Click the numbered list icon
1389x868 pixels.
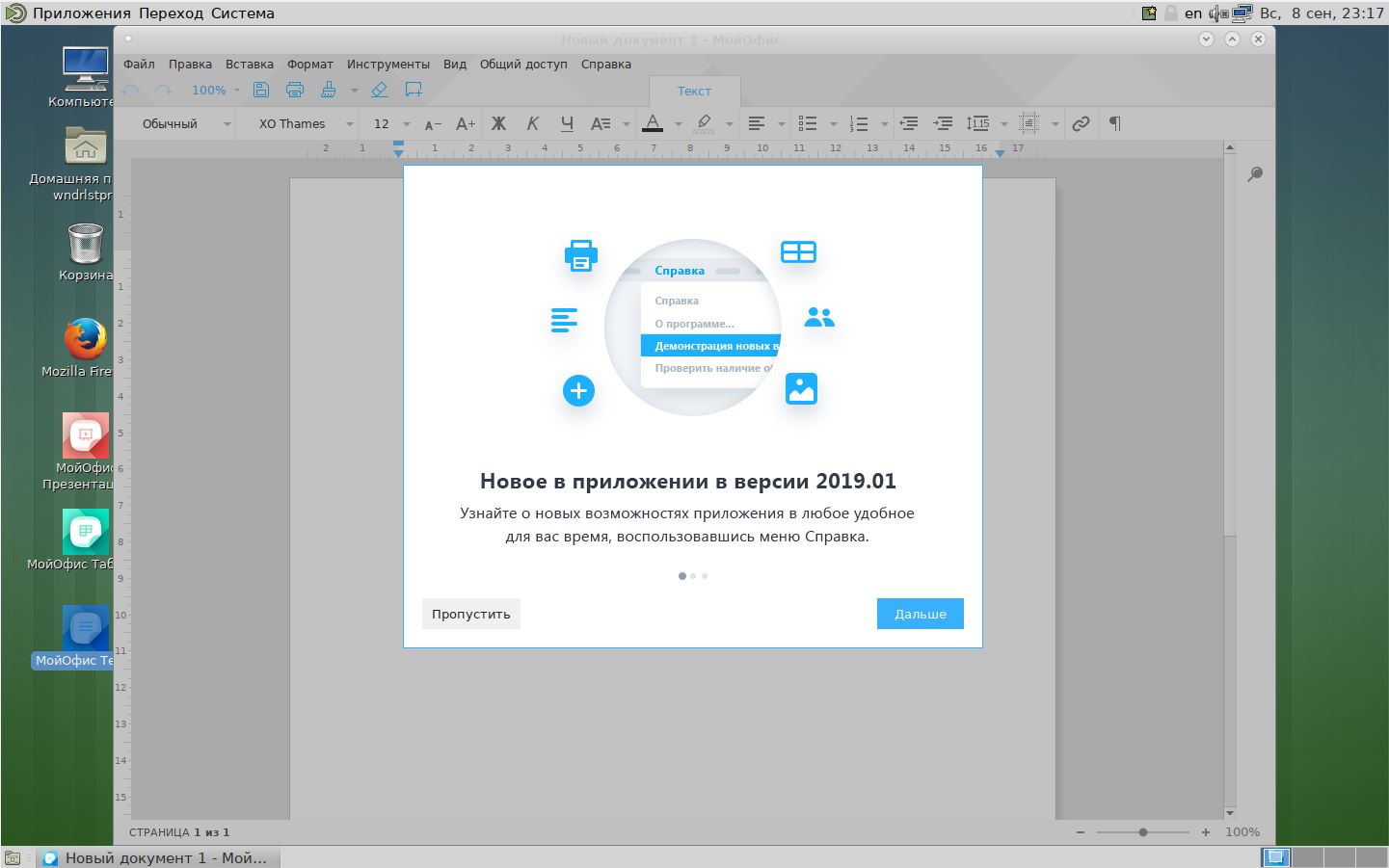pos(859,123)
